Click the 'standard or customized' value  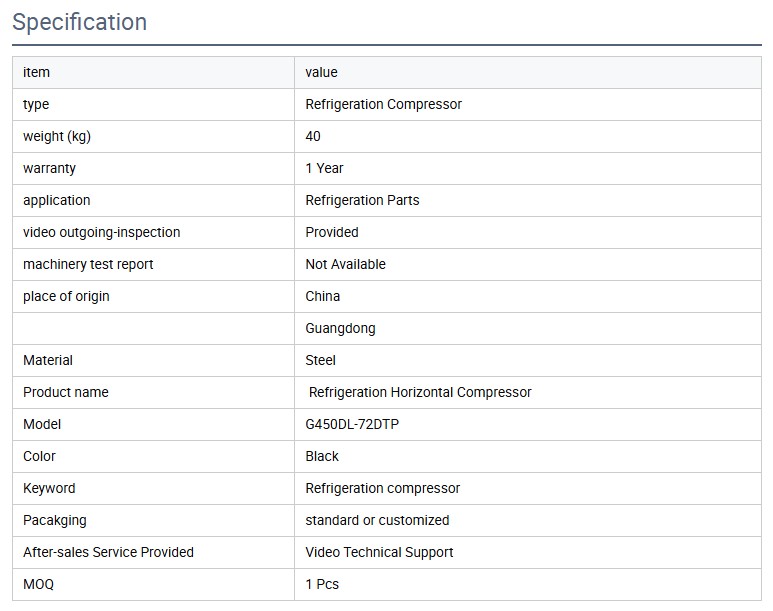[377, 521]
